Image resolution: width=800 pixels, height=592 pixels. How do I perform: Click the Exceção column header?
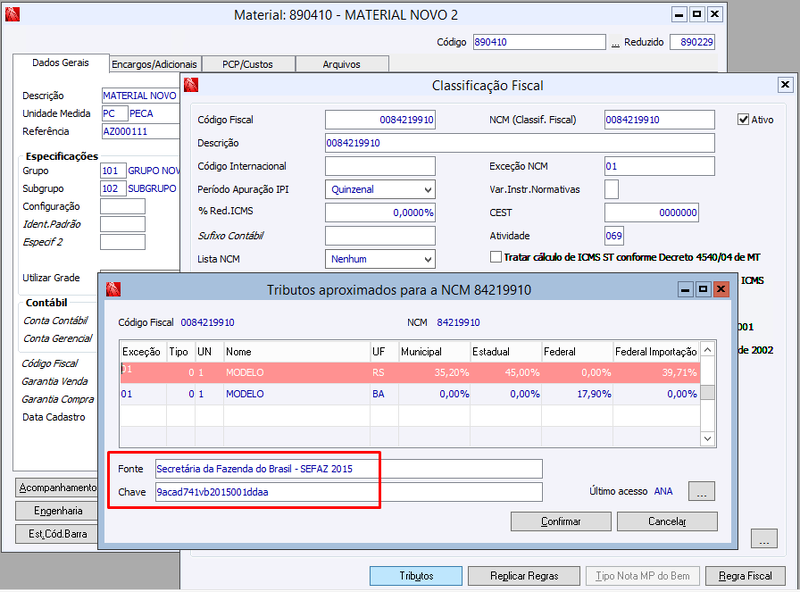coord(143,352)
